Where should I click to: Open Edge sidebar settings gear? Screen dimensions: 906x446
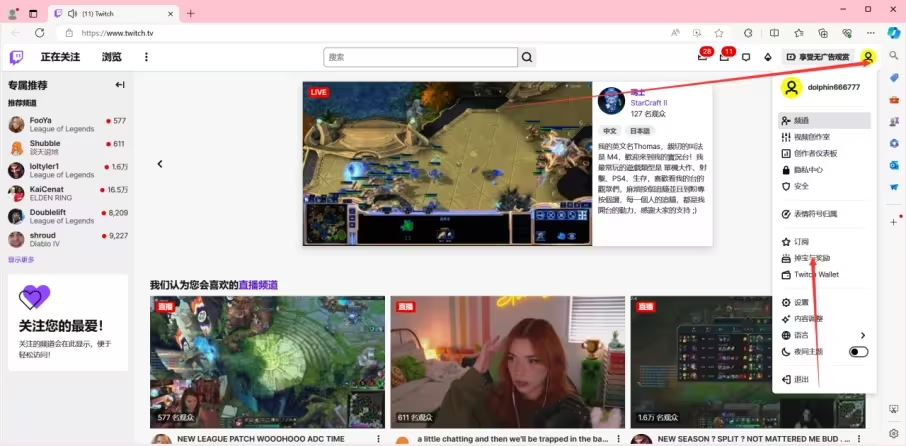click(894, 433)
